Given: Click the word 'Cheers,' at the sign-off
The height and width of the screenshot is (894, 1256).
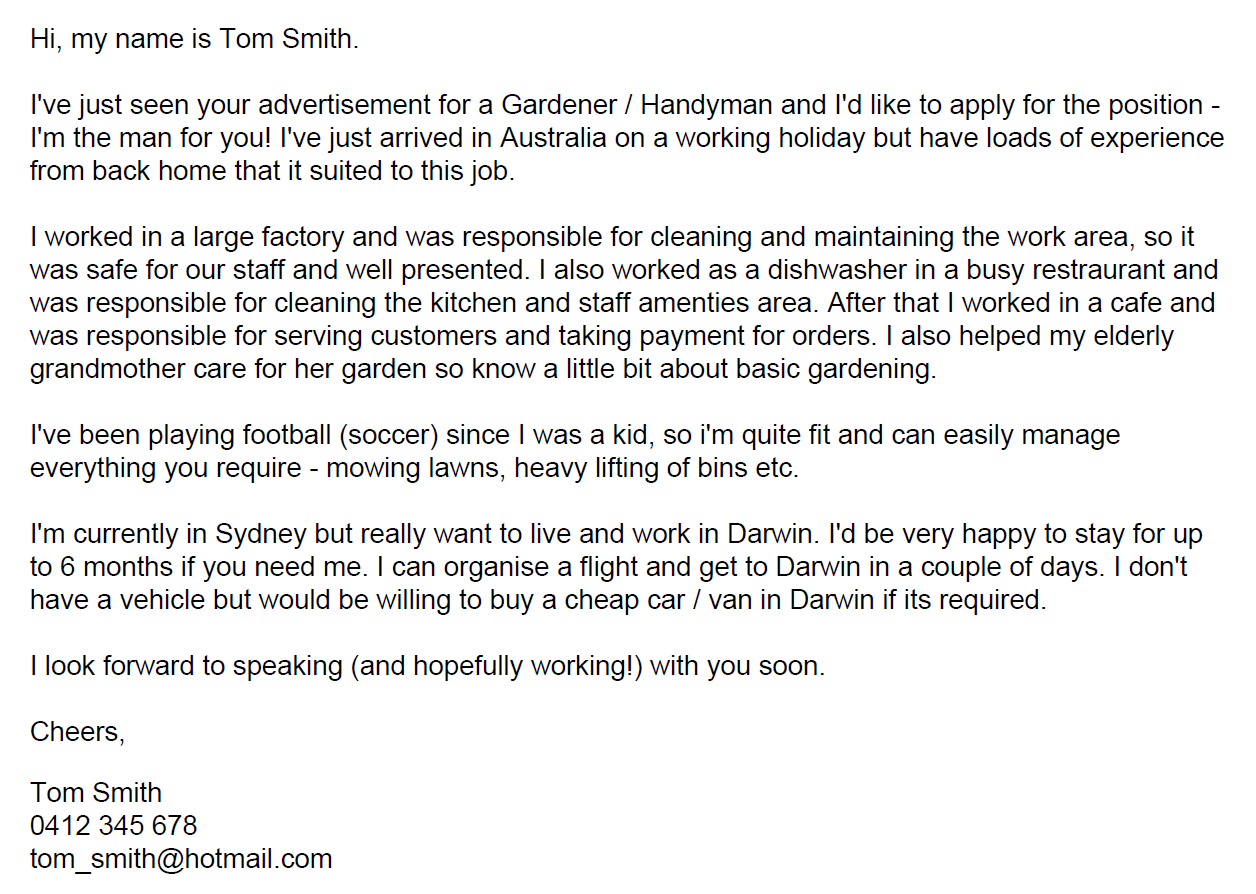Looking at the screenshot, I should pos(78,732).
